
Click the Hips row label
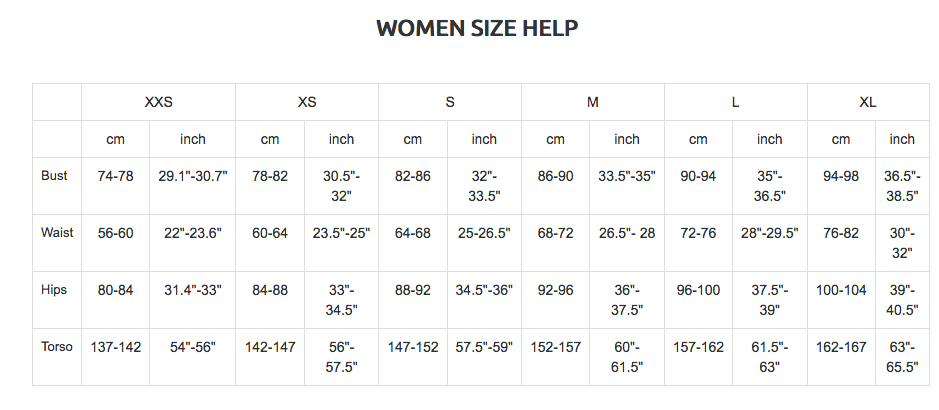point(55,290)
